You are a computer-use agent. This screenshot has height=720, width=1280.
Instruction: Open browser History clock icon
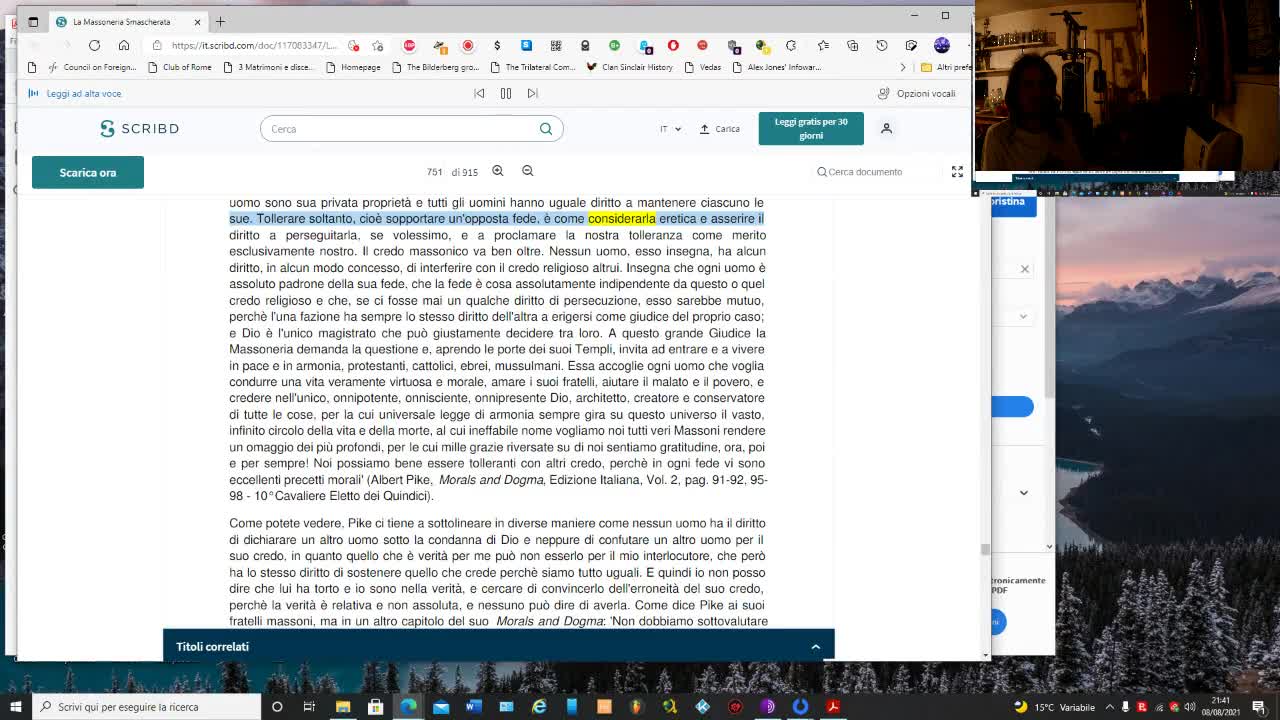click(x=882, y=45)
